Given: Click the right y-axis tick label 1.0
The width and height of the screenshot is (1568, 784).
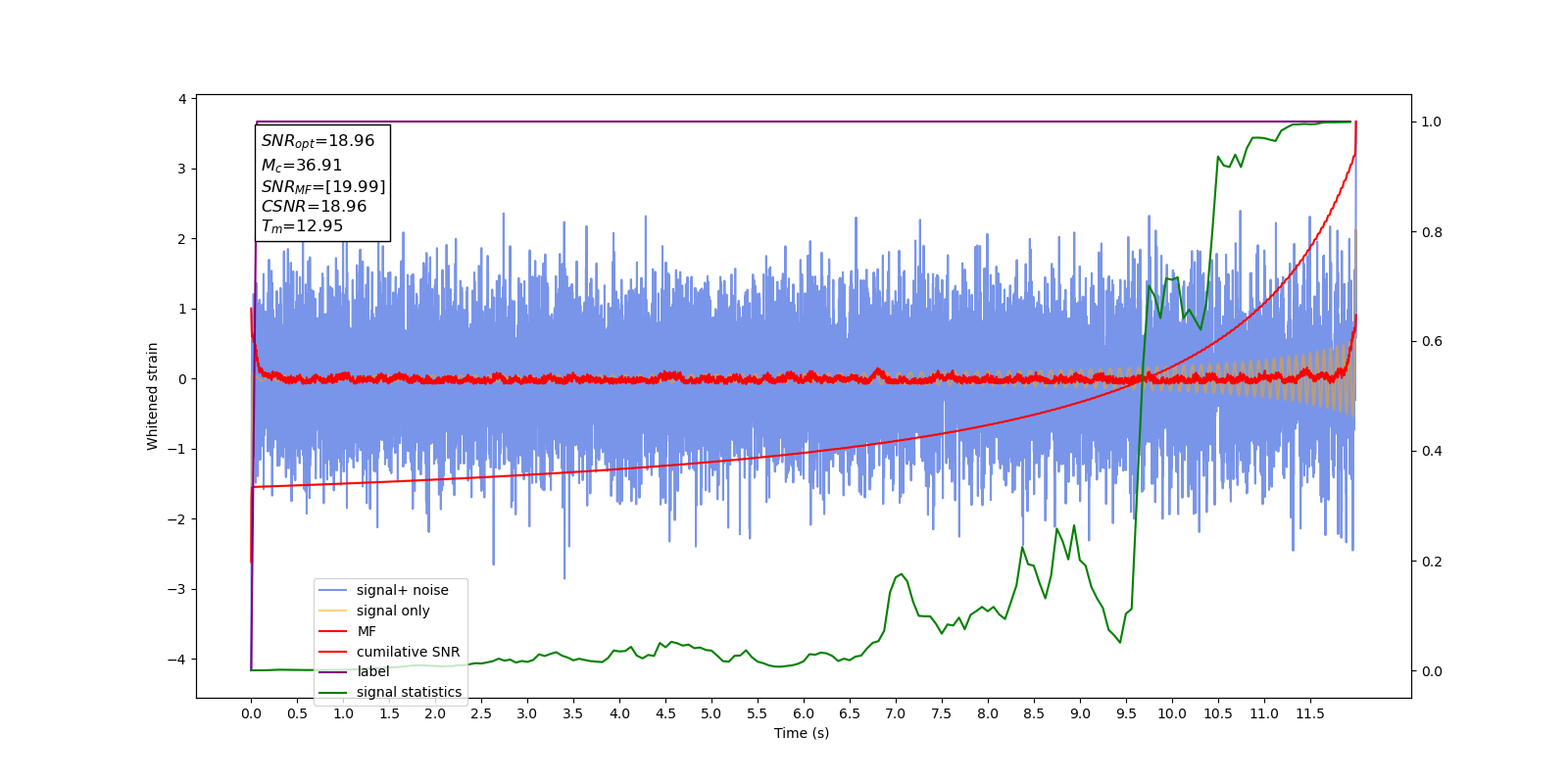Looking at the screenshot, I should click(1432, 122).
